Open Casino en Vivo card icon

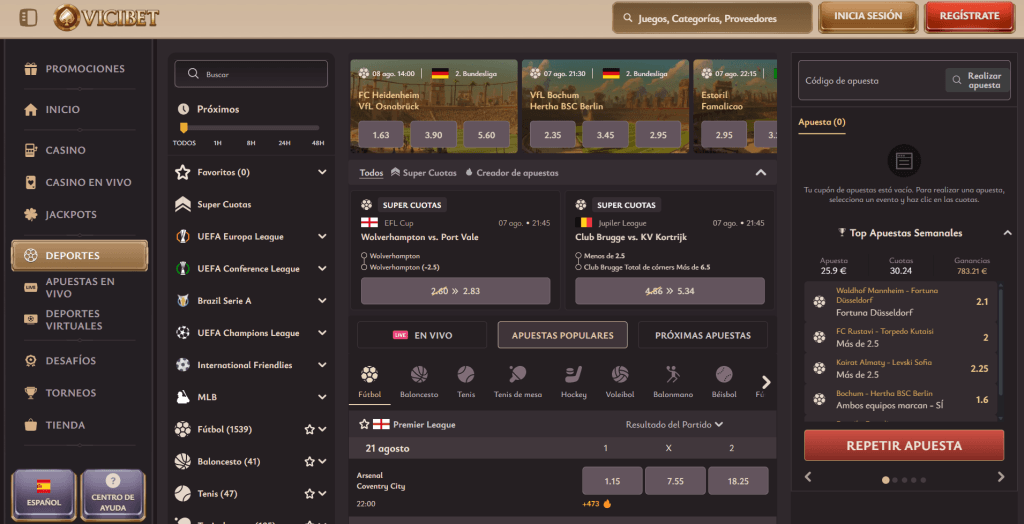[x=30, y=182]
